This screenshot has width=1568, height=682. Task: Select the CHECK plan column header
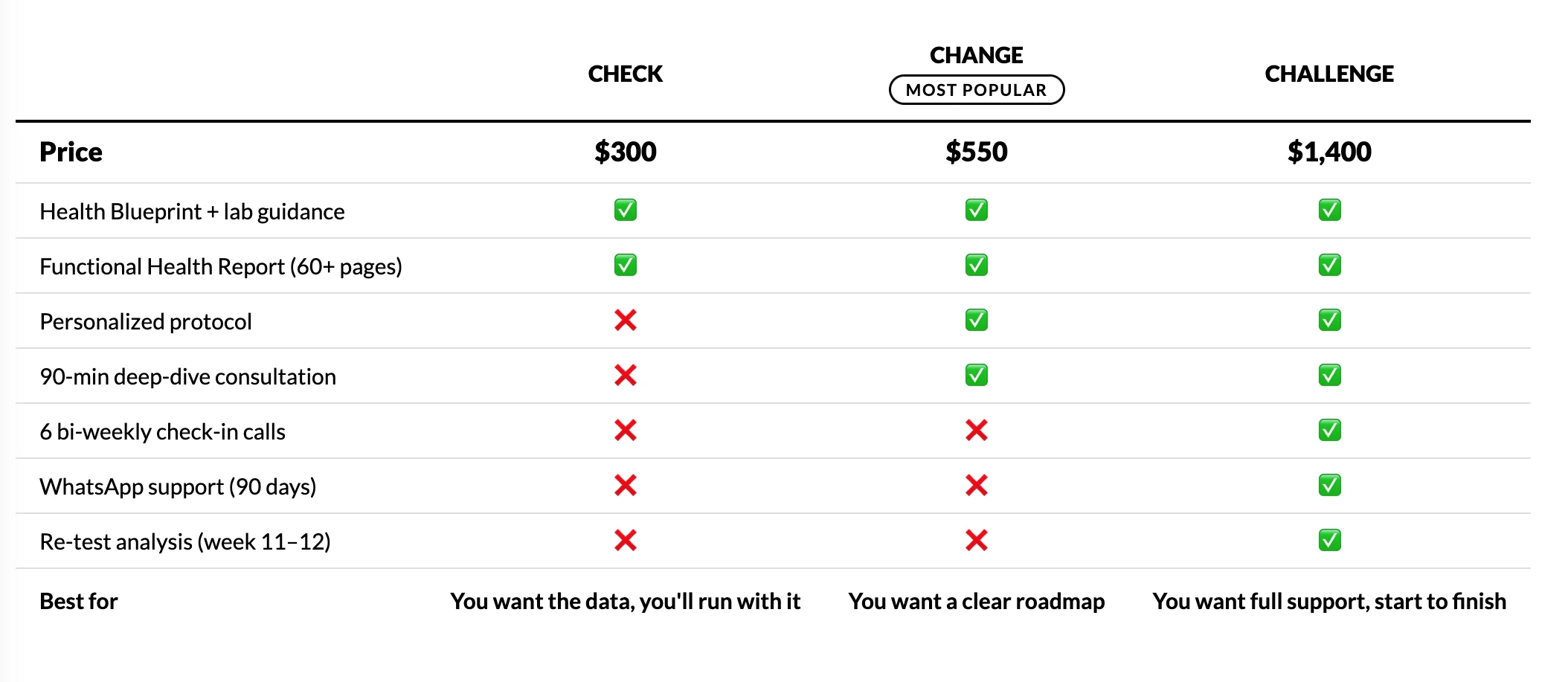[626, 74]
